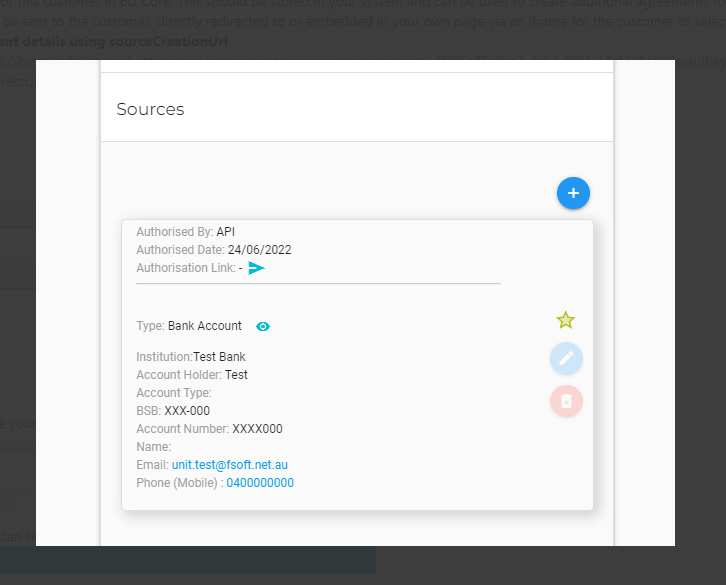Select the Authorisation Link label
The image size is (726, 585).
[x=186, y=268]
